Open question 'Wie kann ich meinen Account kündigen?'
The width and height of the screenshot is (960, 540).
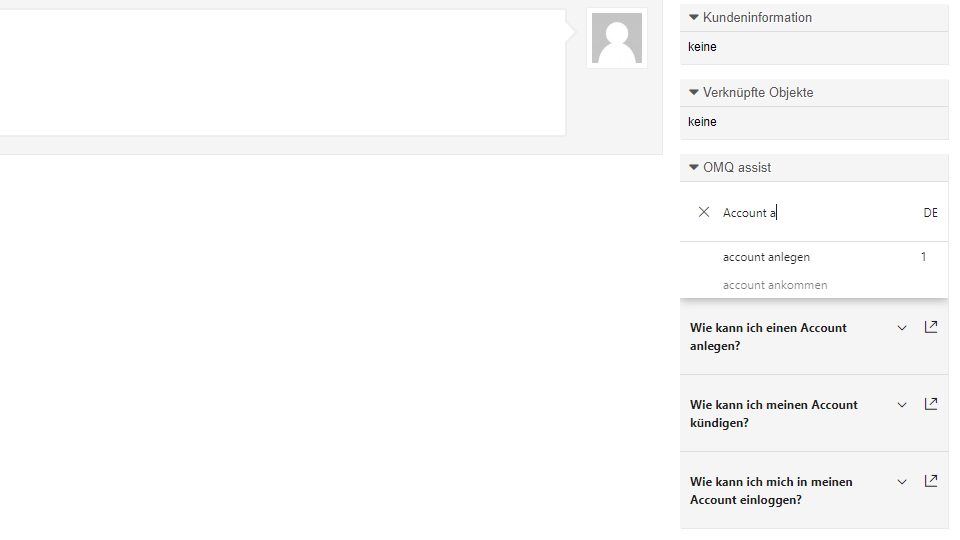773,414
